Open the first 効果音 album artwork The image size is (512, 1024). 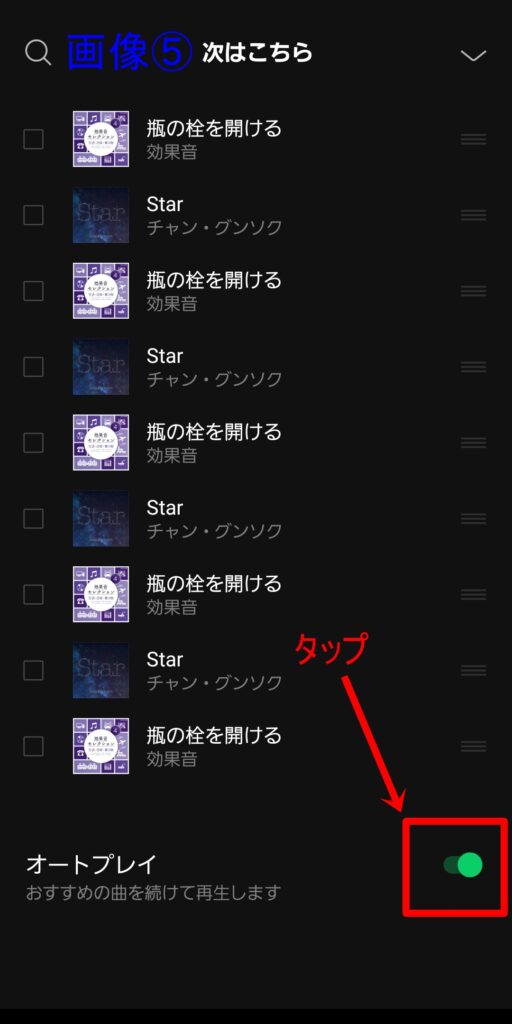tap(101, 139)
